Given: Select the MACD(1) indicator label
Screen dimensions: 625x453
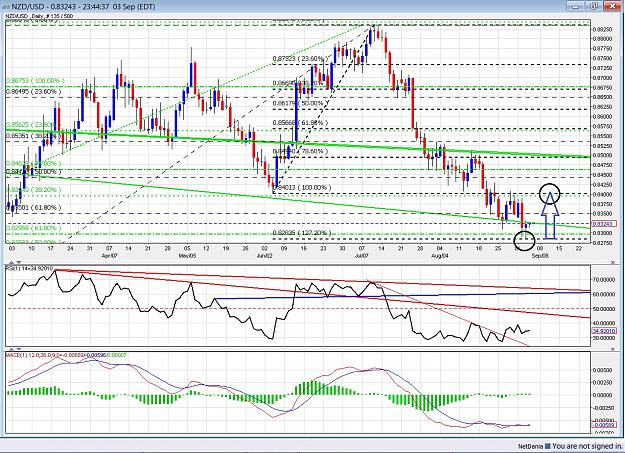Looking at the screenshot, I should point(66,355).
